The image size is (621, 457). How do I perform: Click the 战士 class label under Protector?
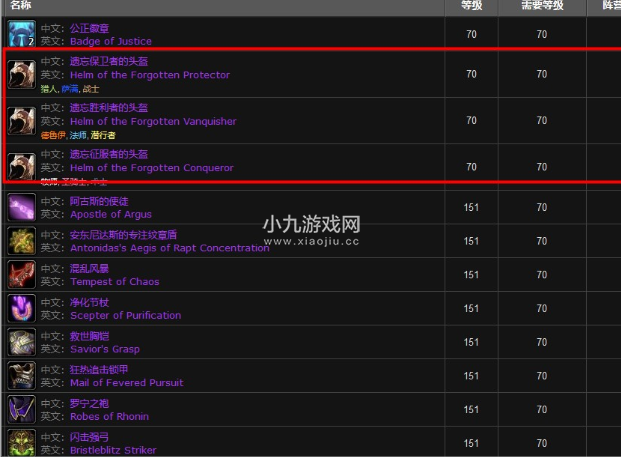91,89
